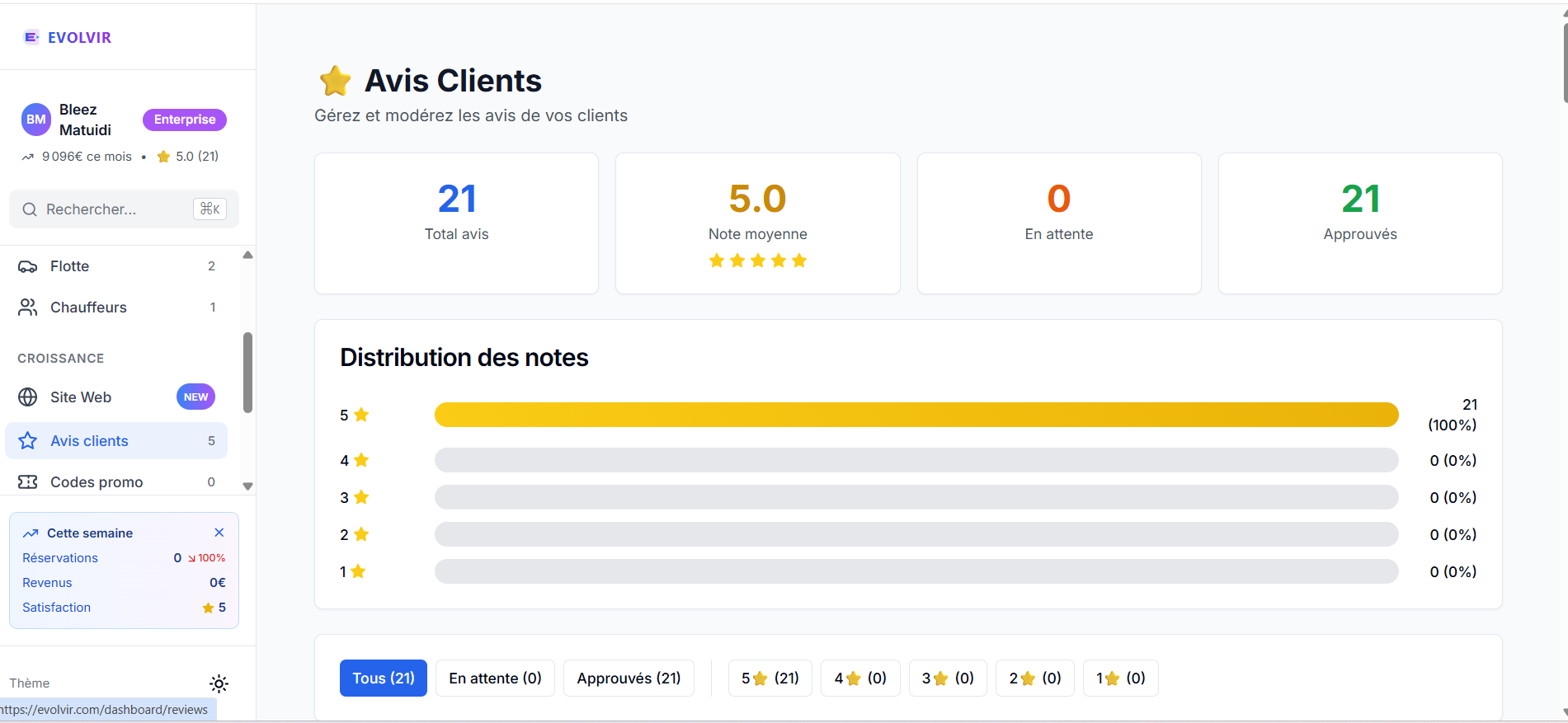The image size is (1568, 723).
Task: Close the Cette semaine widget
Action: pos(219,533)
